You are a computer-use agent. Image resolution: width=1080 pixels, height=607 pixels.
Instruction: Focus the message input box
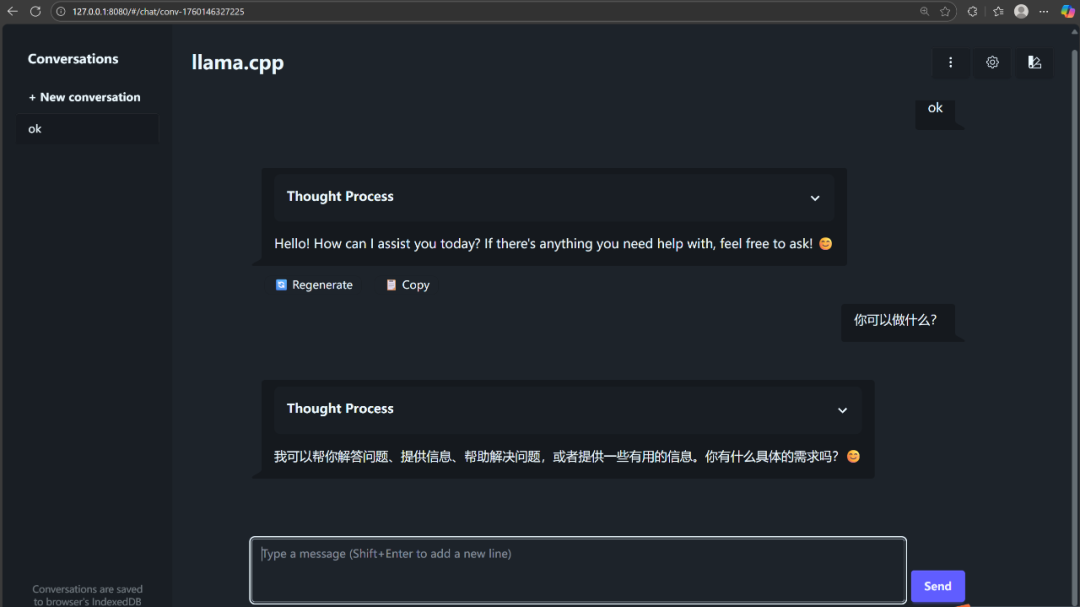(578, 570)
